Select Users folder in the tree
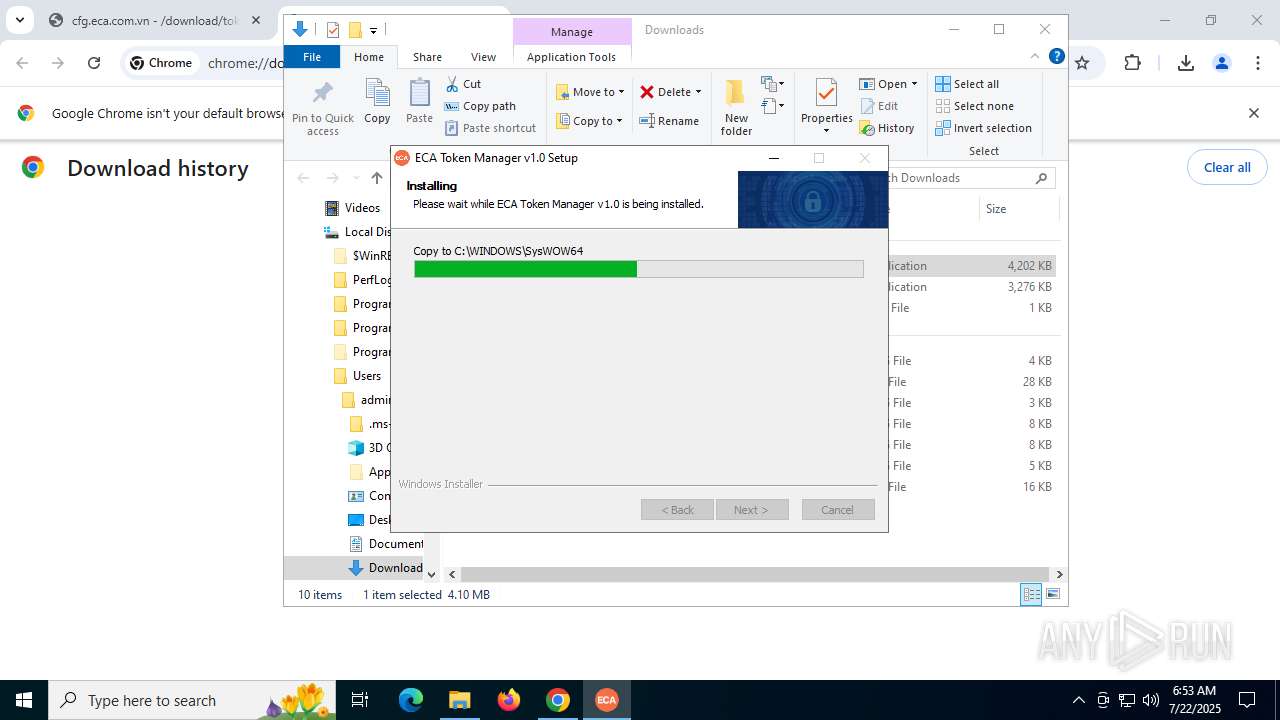Screen dimensions: 1280x720 (357, 376)
